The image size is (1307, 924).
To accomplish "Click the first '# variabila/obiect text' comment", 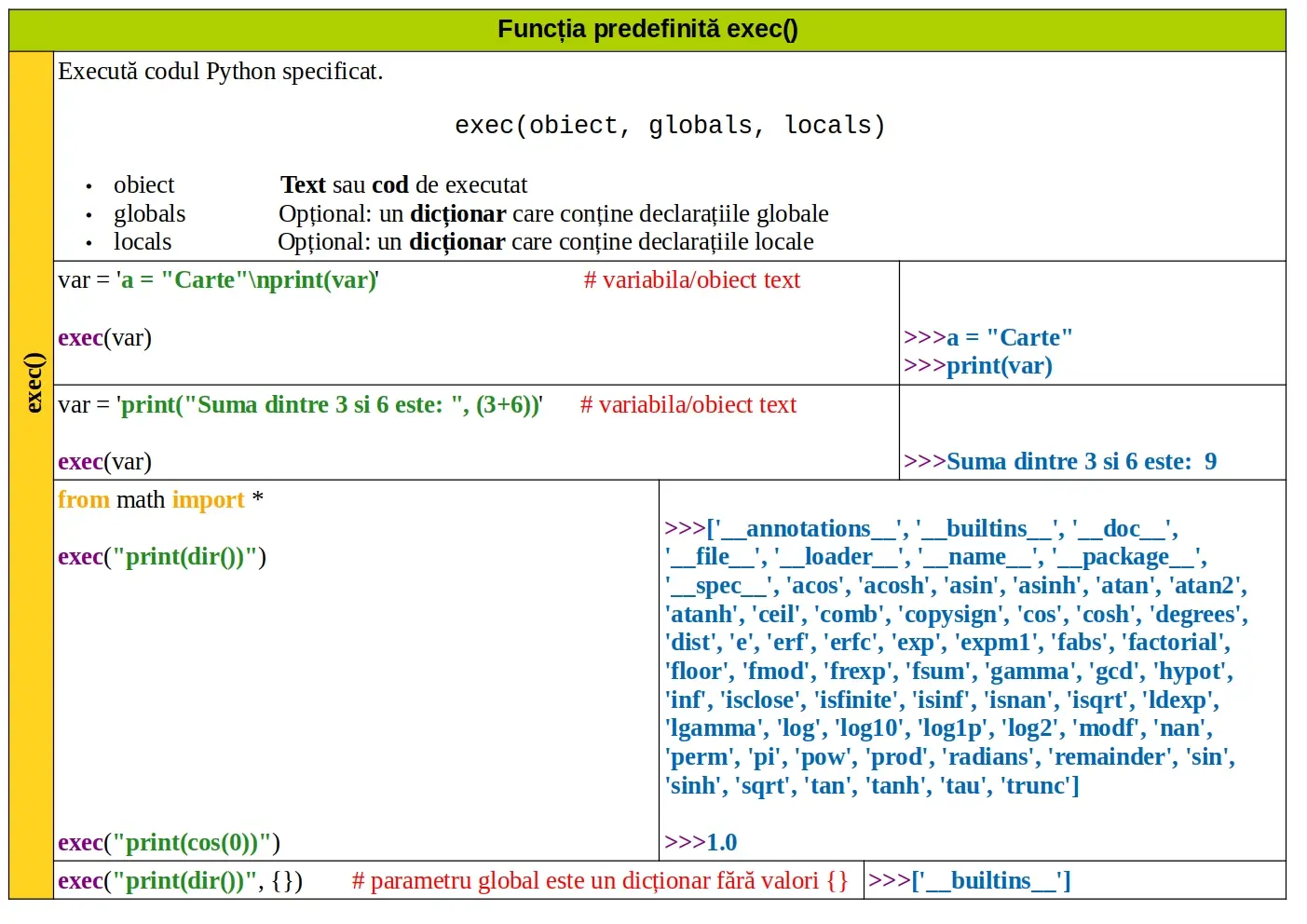I will 691,280.
